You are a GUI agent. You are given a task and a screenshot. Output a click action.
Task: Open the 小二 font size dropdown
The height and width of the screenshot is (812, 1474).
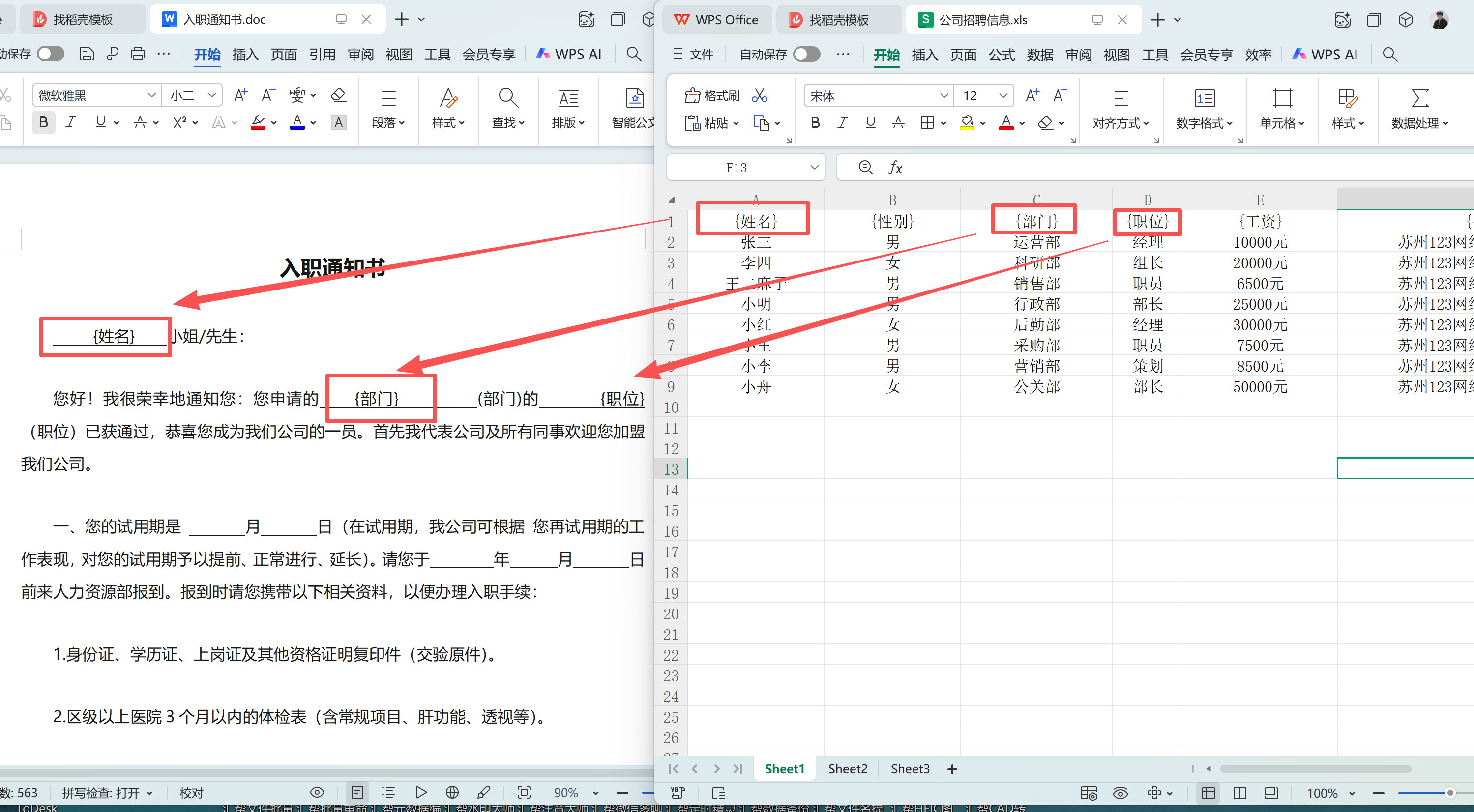(x=212, y=95)
